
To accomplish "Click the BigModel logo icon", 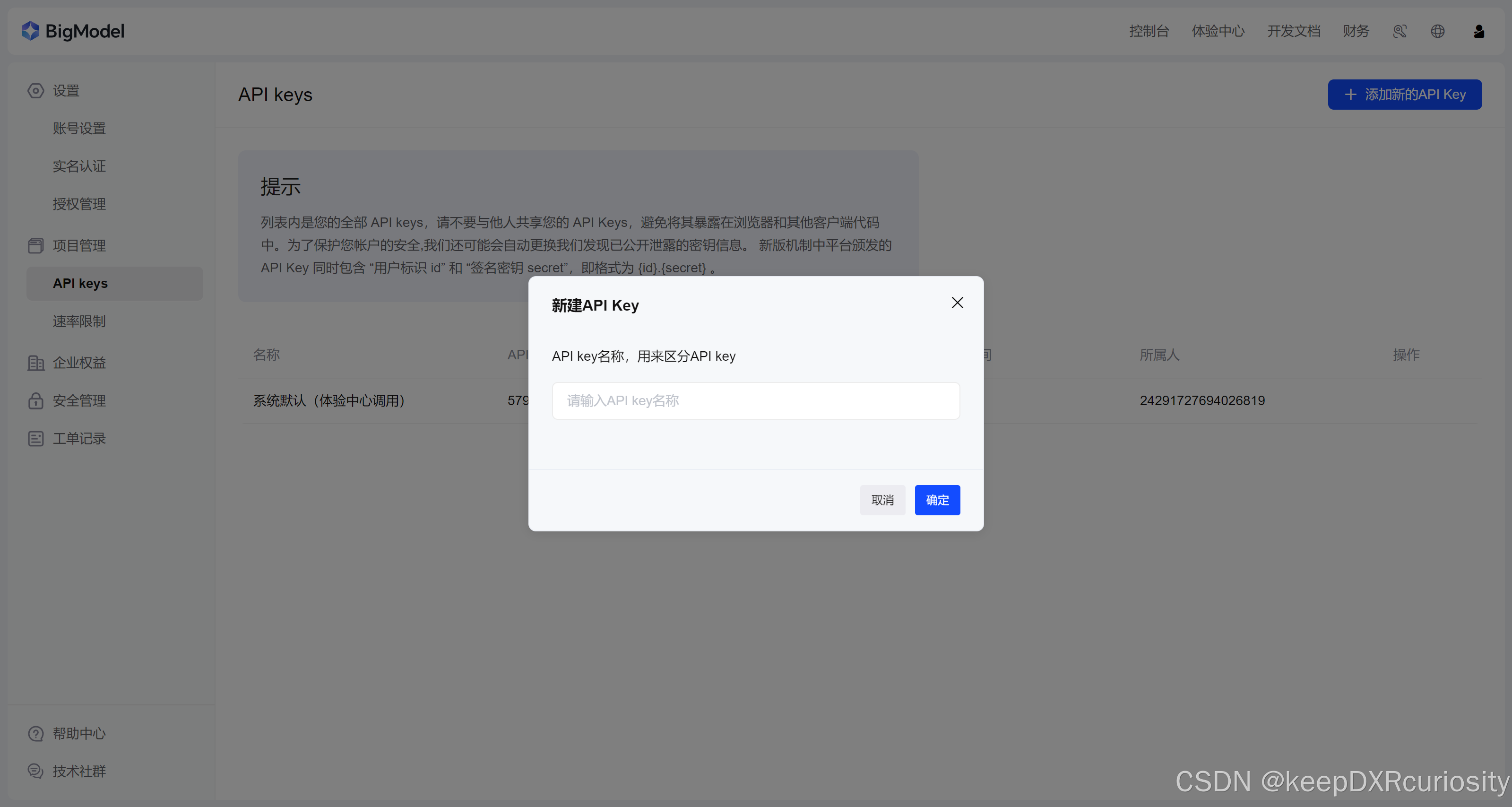I will coord(31,31).
